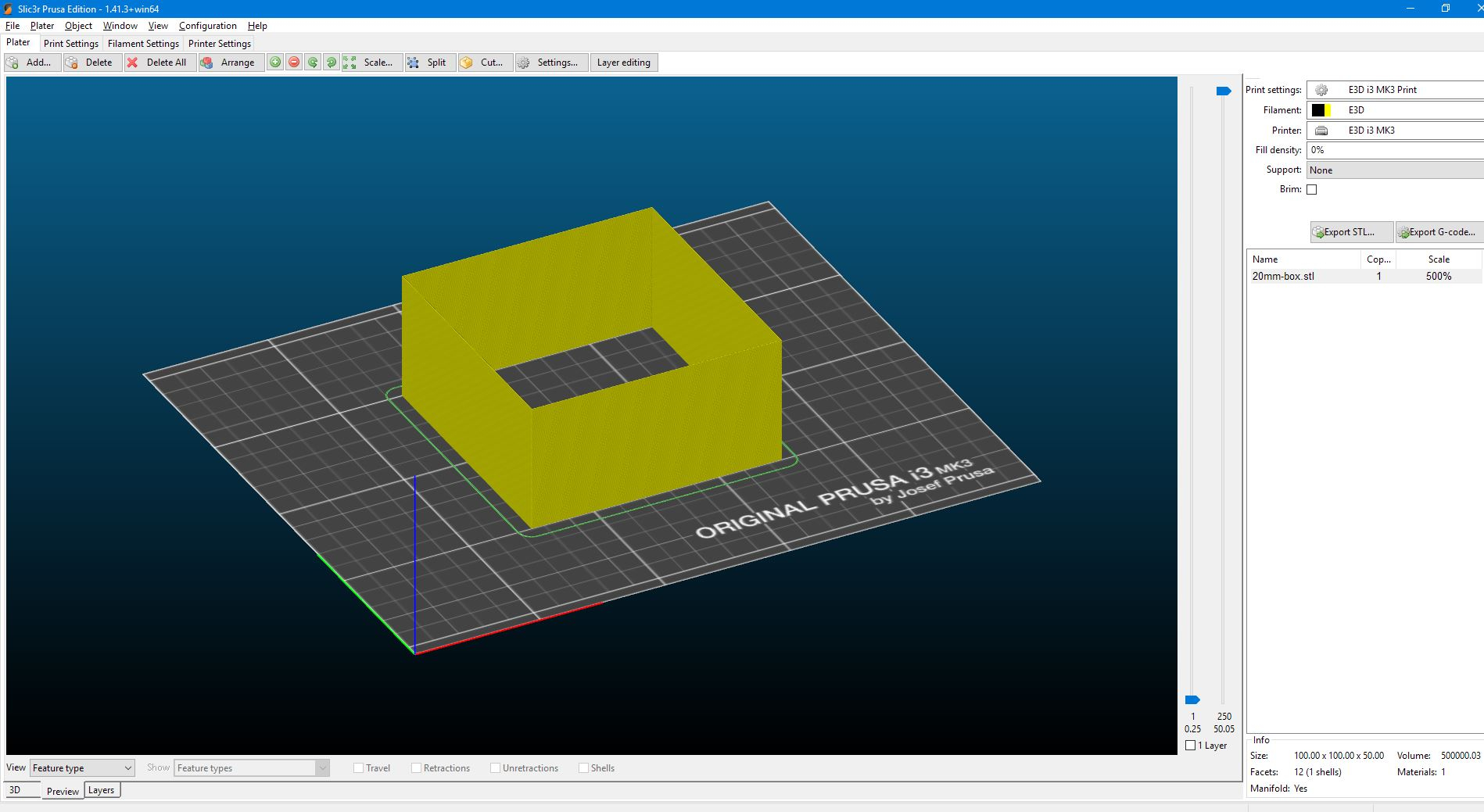
Task: Open Printer preset dropdown E3D i3 MK3
Action: (1395, 131)
